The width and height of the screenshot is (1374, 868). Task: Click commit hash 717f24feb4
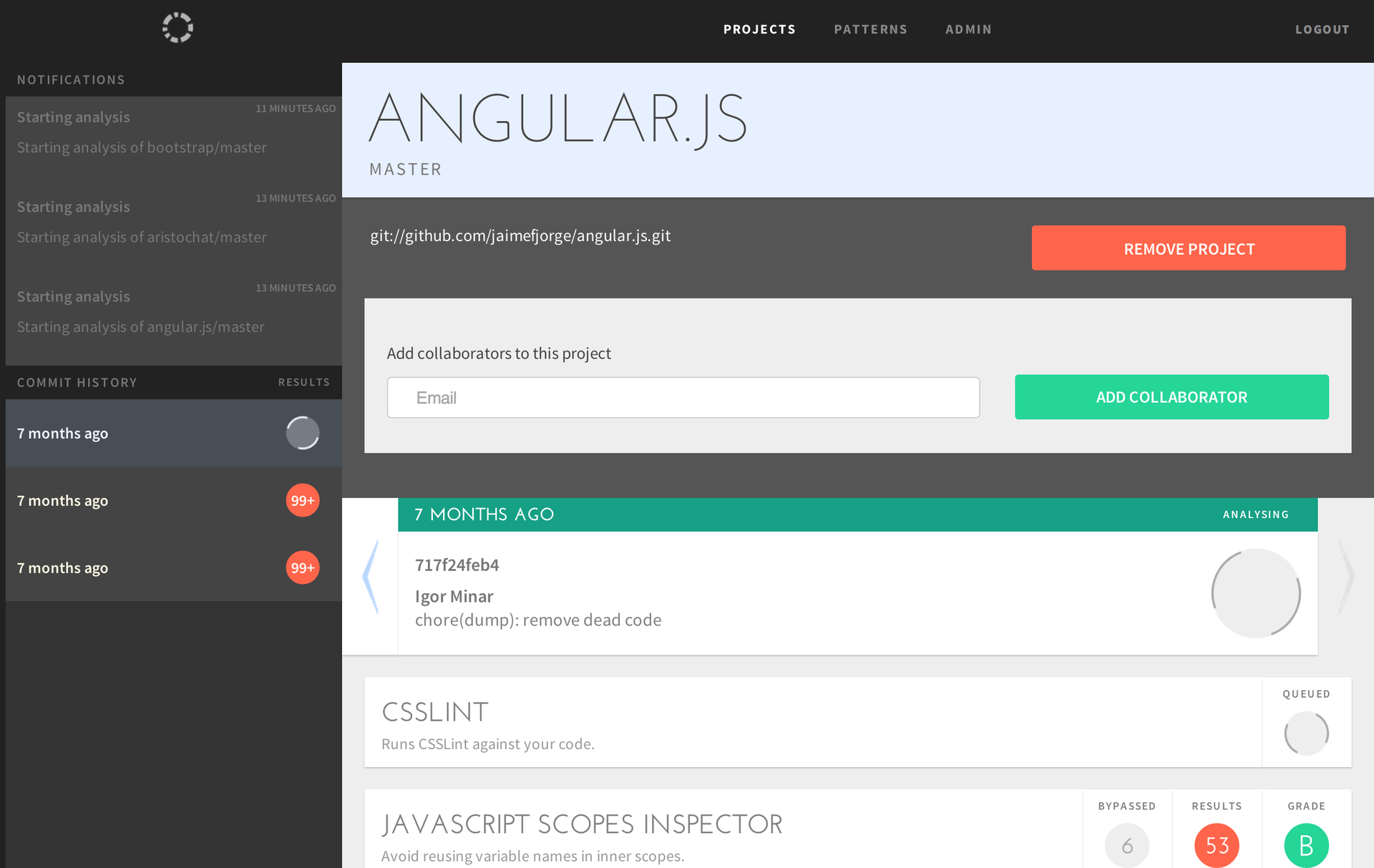(x=457, y=565)
